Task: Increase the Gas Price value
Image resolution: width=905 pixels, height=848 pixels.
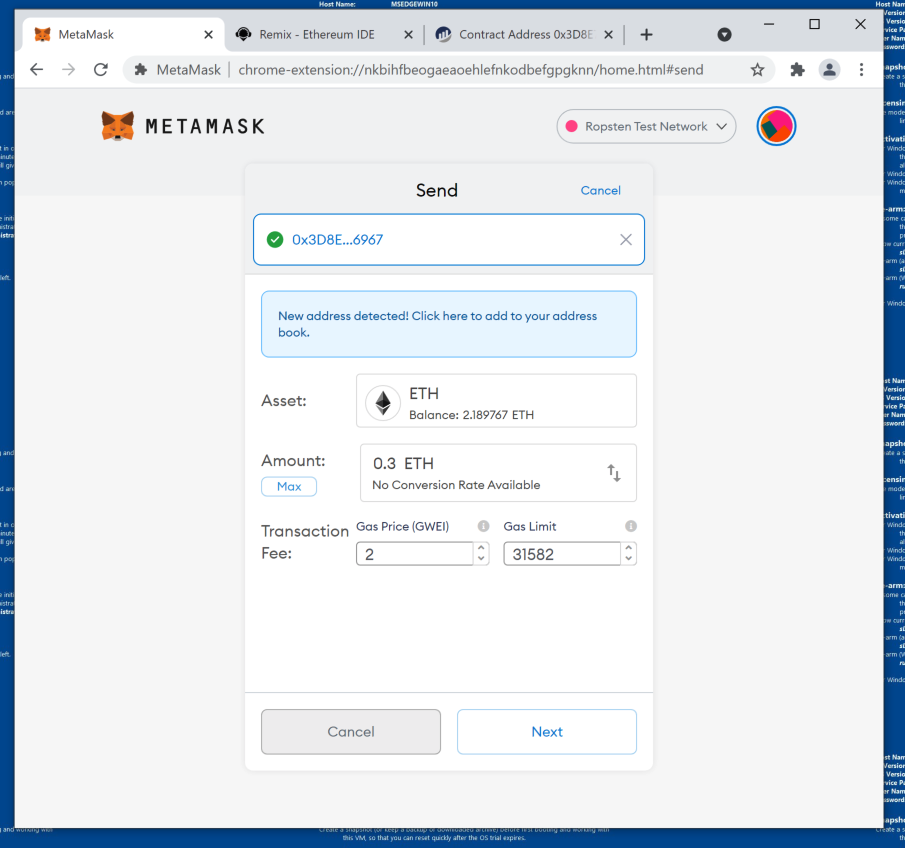Action: tap(481, 548)
